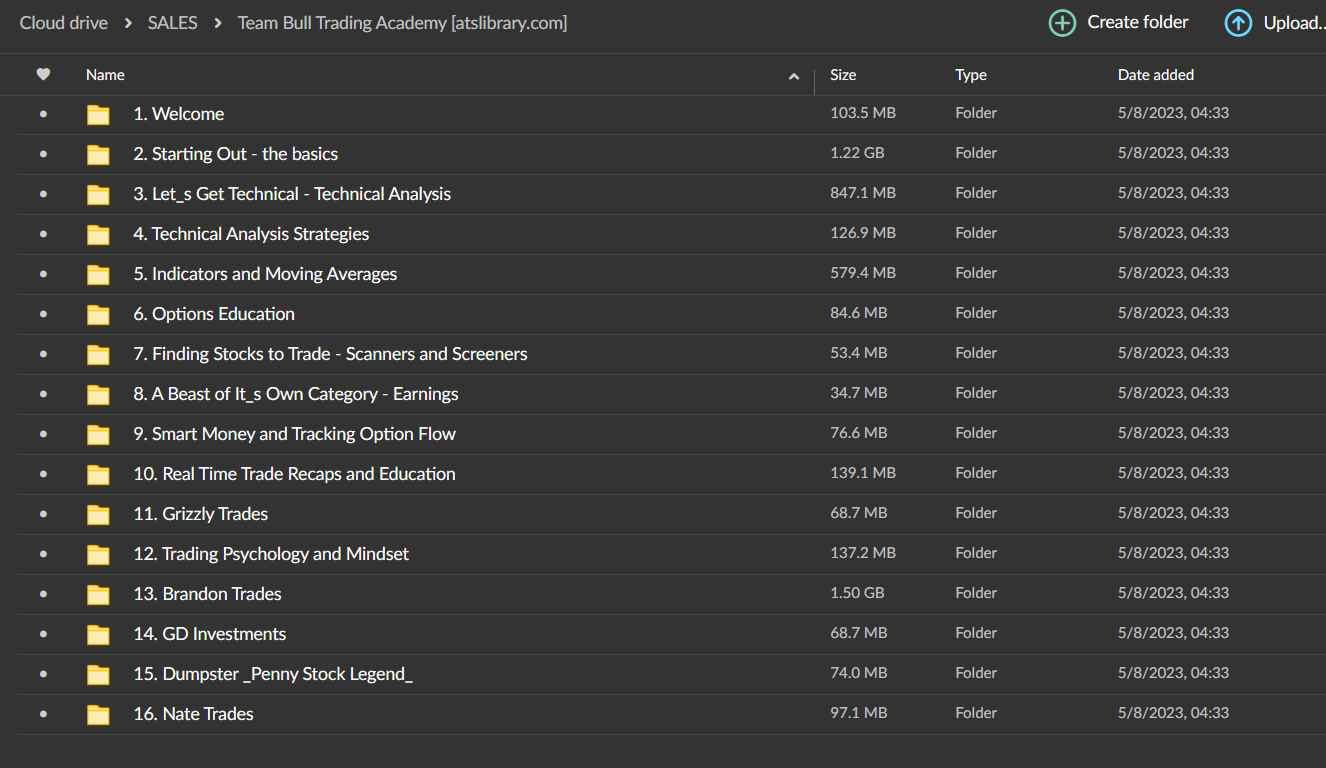Click the folder icon next to 6. Options Education
This screenshot has width=1326, height=768.
(x=98, y=314)
